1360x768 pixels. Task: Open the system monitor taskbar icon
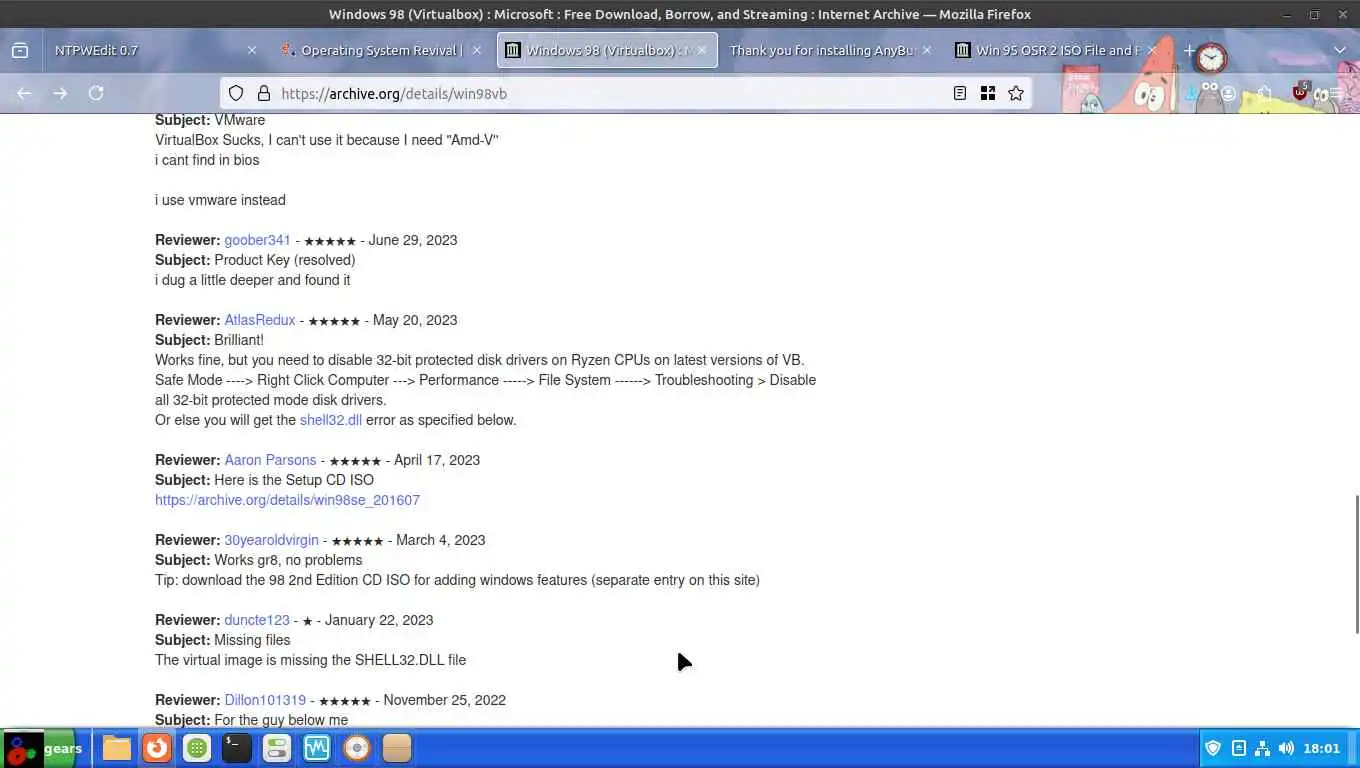tap(317, 748)
